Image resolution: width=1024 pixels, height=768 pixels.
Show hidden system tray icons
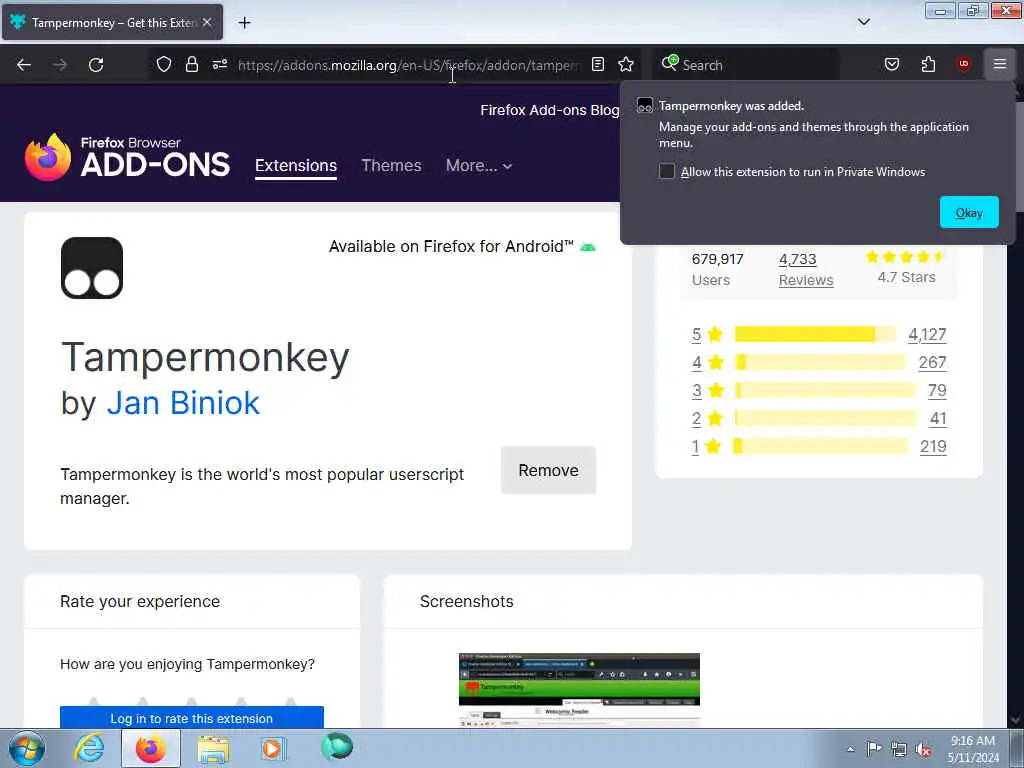tap(850, 749)
